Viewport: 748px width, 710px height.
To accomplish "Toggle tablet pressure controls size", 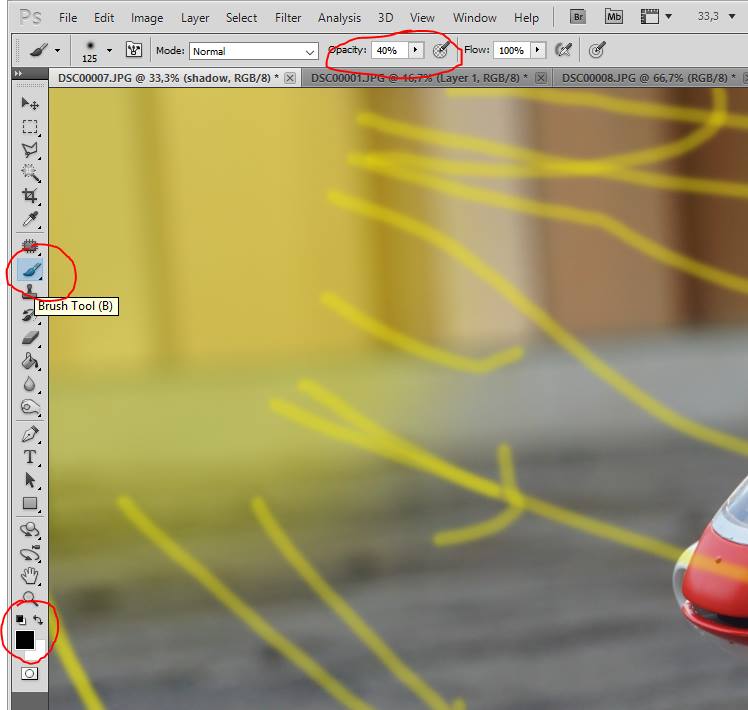I will pyautogui.click(x=597, y=50).
